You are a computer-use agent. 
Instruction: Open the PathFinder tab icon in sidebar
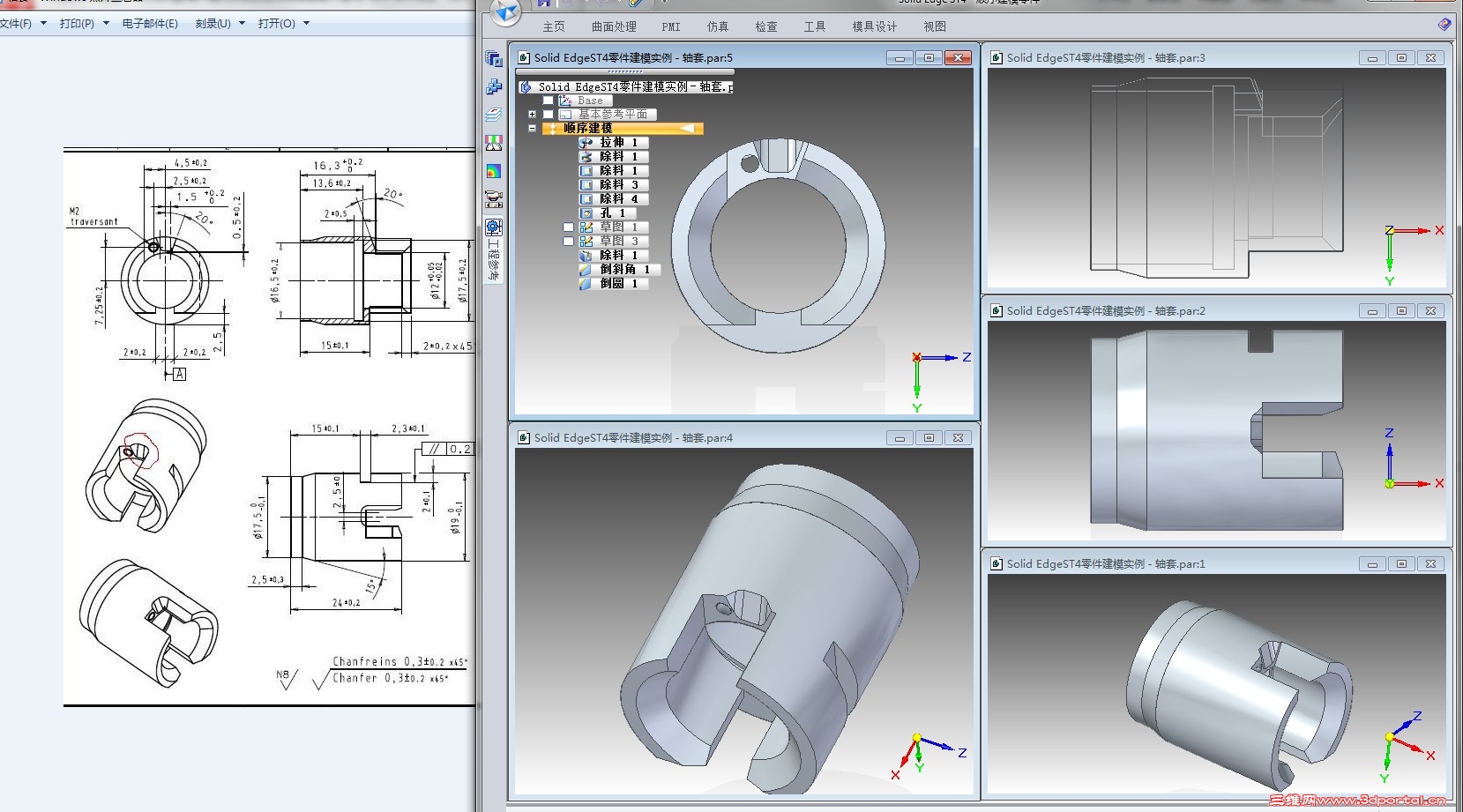494,59
